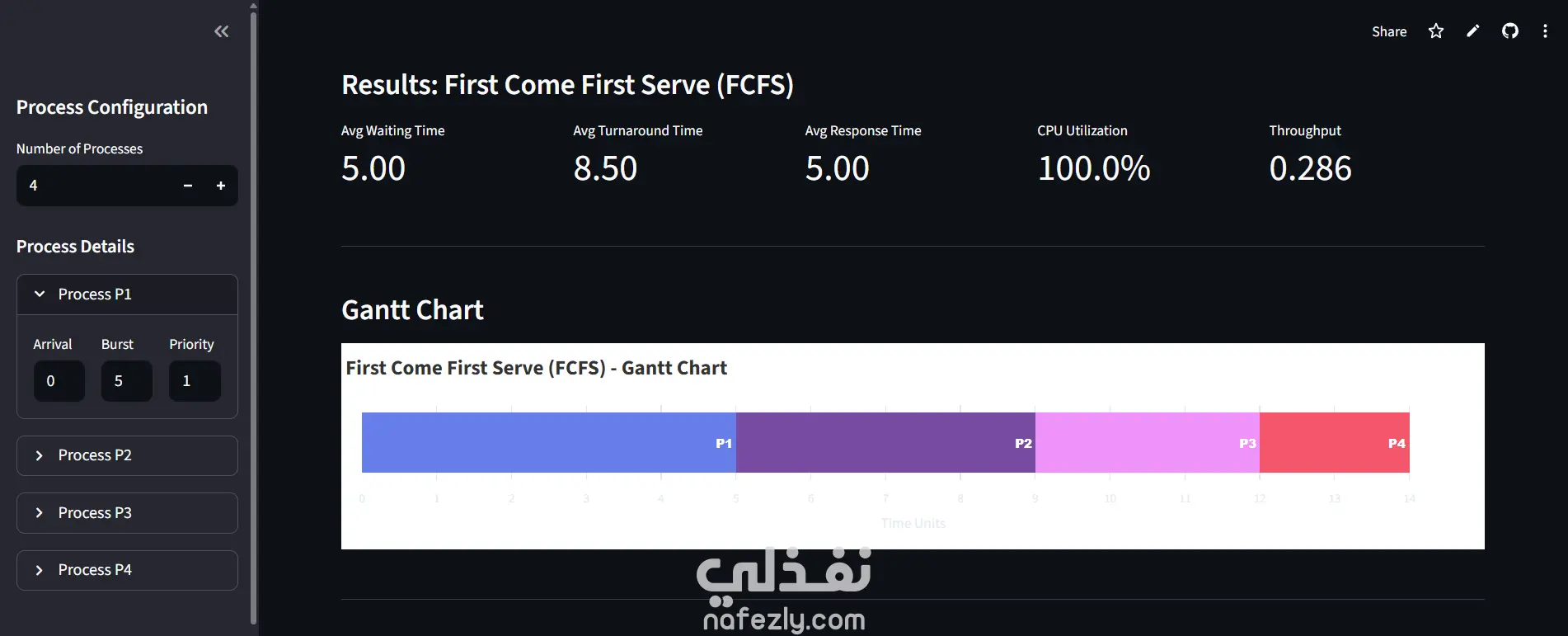
Task: Decrease number of processes with minus
Action: point(188,186)
